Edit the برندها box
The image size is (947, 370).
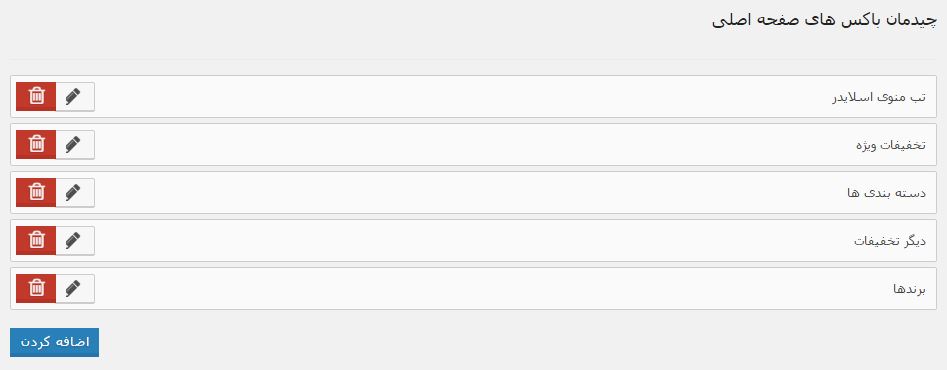(x=75, y=289)
